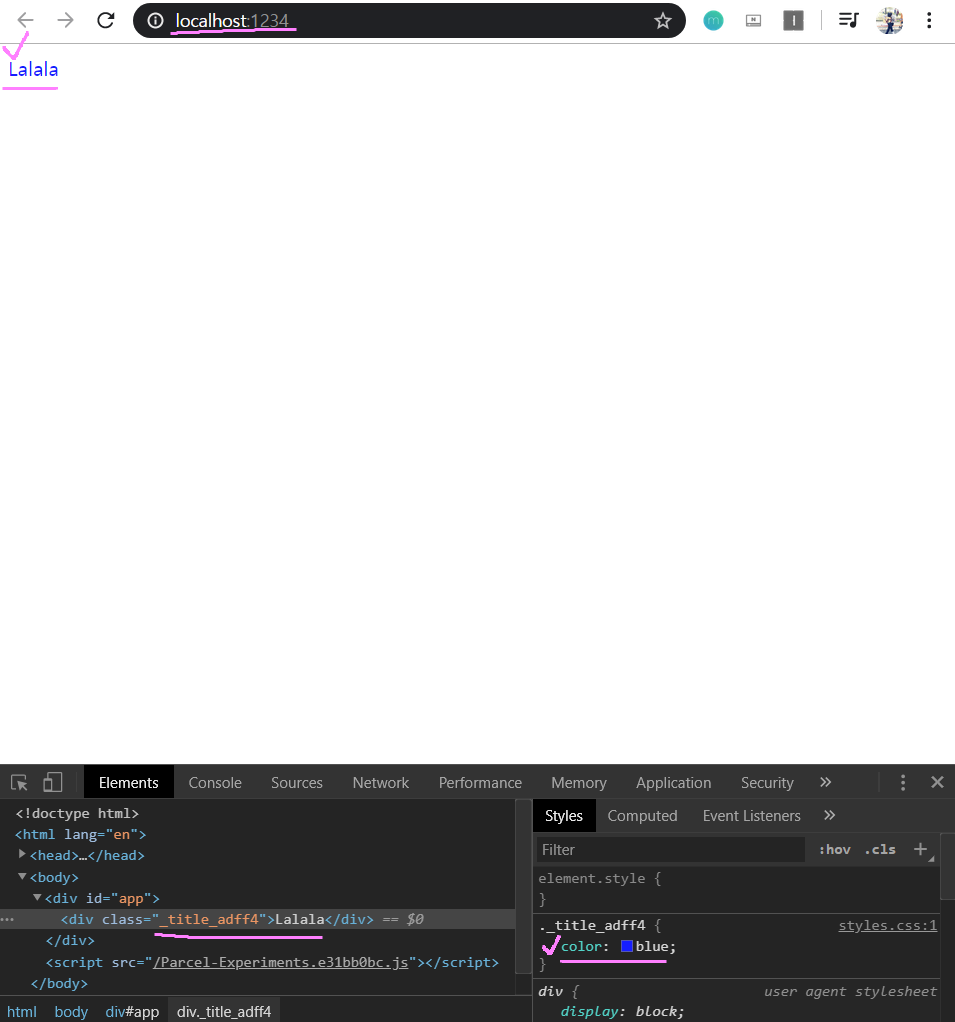
Task: Close the DevTools panel
Action: point(937,782)
